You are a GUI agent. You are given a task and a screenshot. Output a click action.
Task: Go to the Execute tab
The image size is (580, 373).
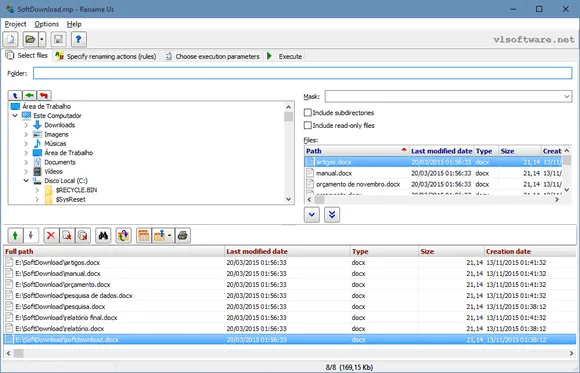coord(284,56)
